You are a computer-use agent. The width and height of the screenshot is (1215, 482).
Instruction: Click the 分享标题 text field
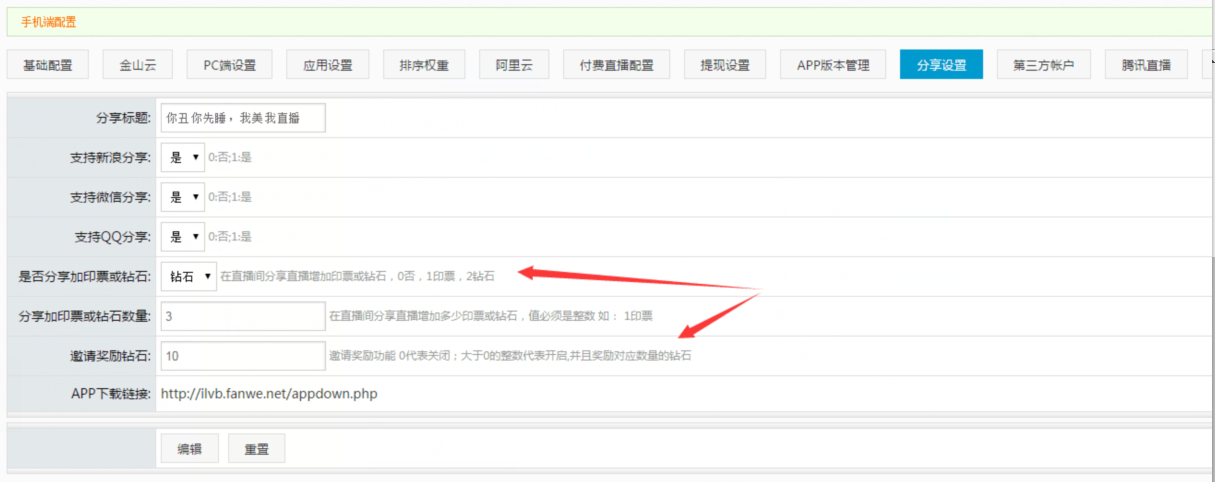coord(243,118)
